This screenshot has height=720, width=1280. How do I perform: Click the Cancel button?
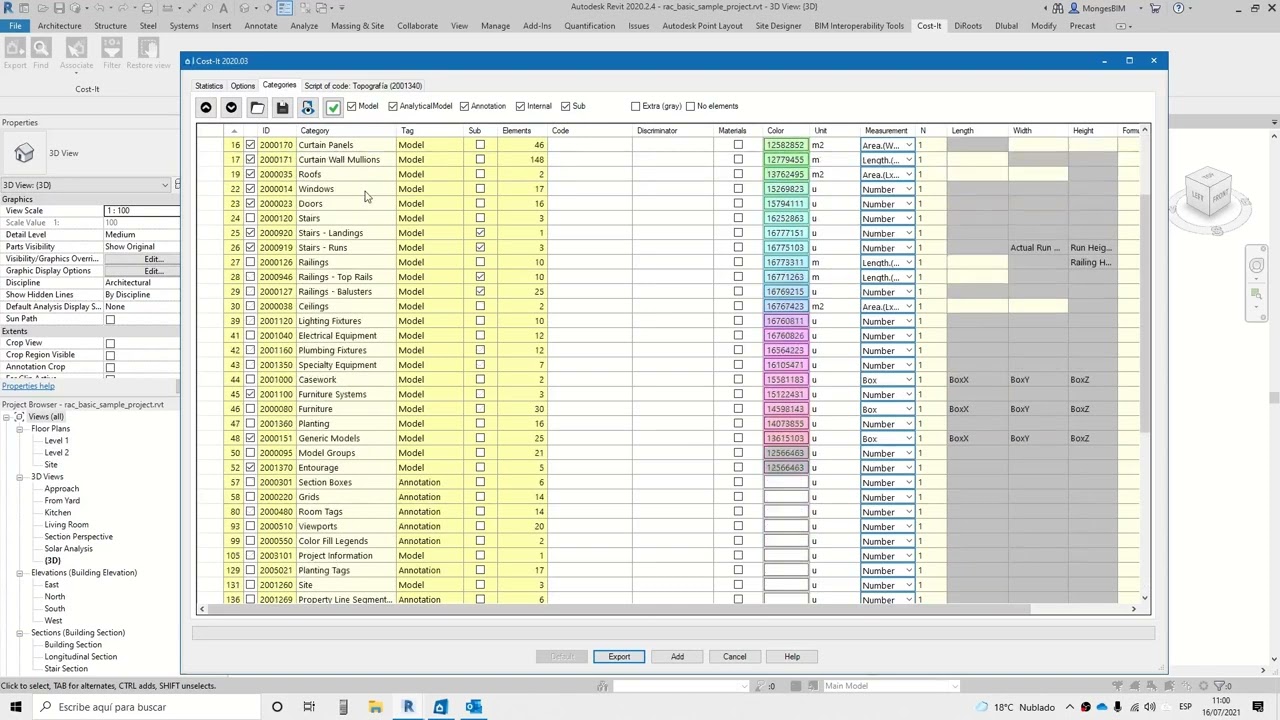click(x=735, y=657)
